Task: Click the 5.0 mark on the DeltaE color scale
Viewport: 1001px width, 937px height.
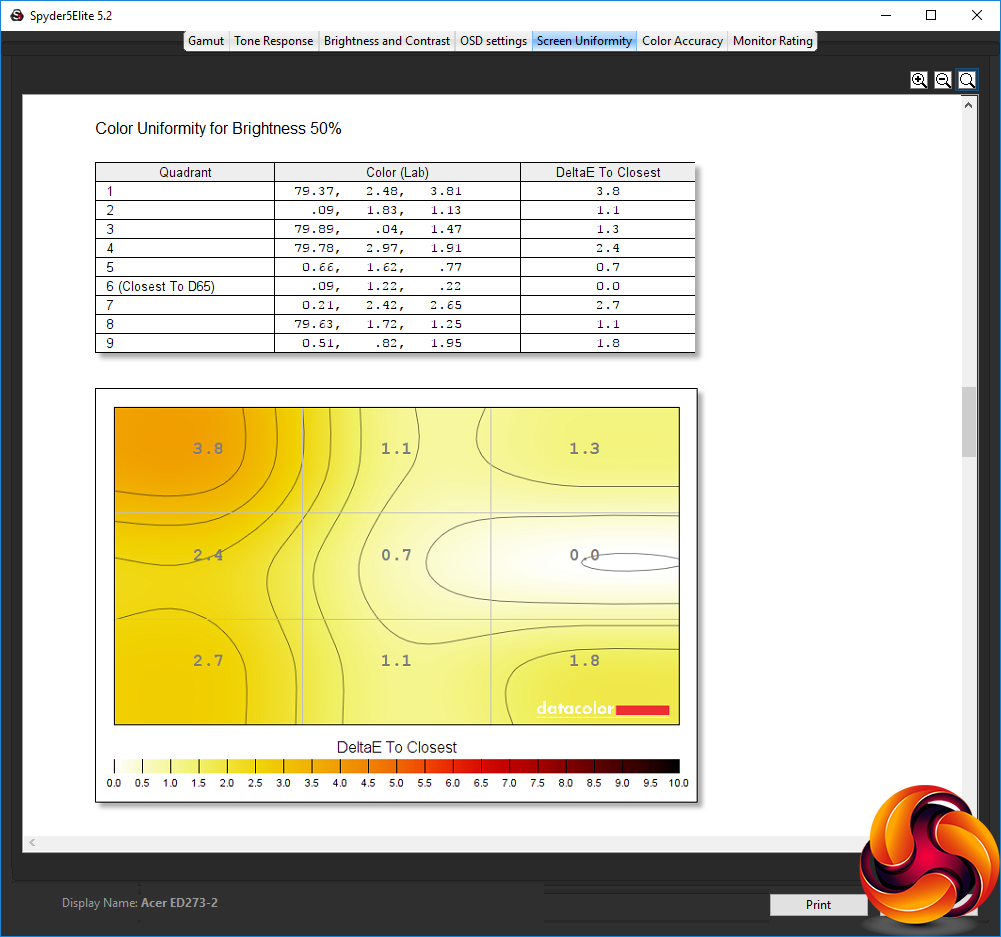Action: click(396, 783)
